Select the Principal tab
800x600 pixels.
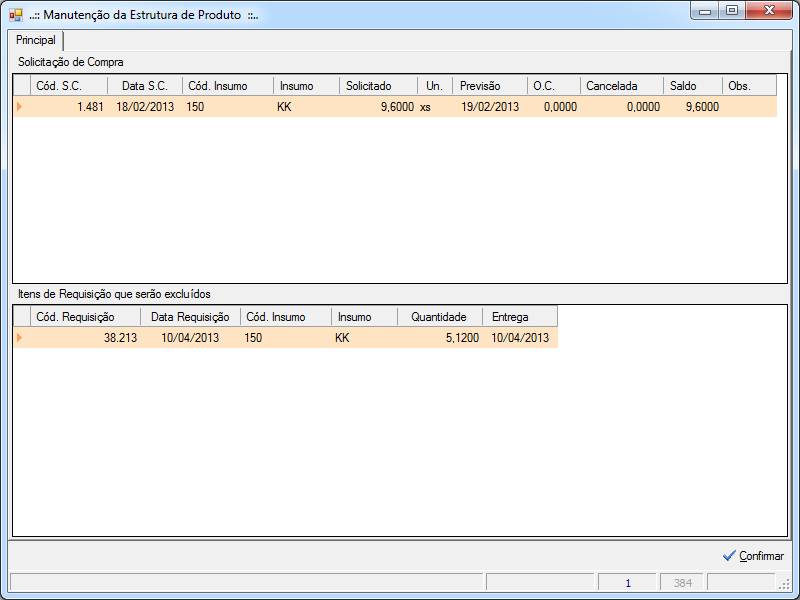36,40
